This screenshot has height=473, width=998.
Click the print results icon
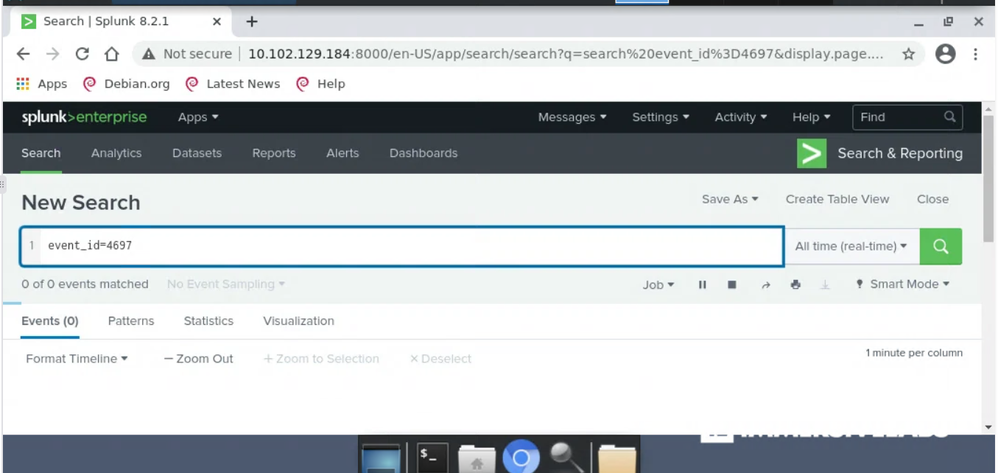795,285
